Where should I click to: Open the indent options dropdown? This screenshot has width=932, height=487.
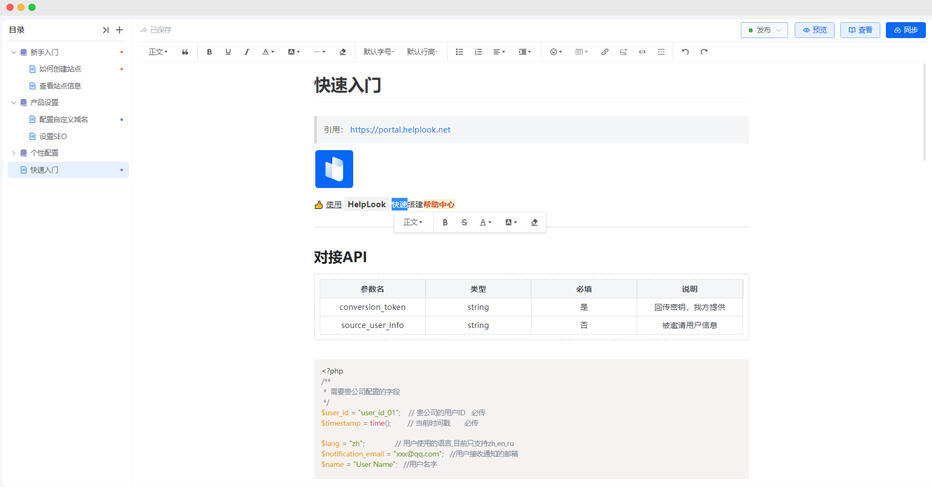[525, 52]
